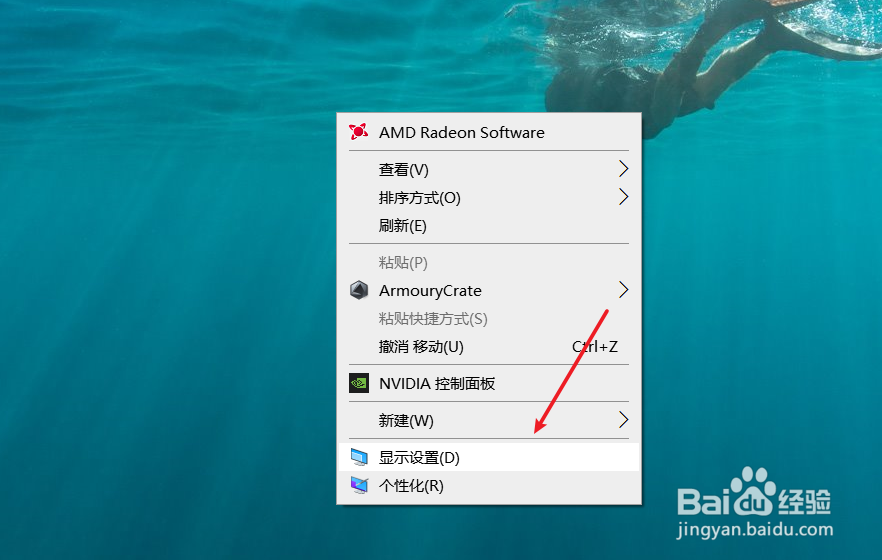This screenshot has height=560, width=882.
Task: Open the ArmouryCrate menu entry
Action: click(488, 291)
